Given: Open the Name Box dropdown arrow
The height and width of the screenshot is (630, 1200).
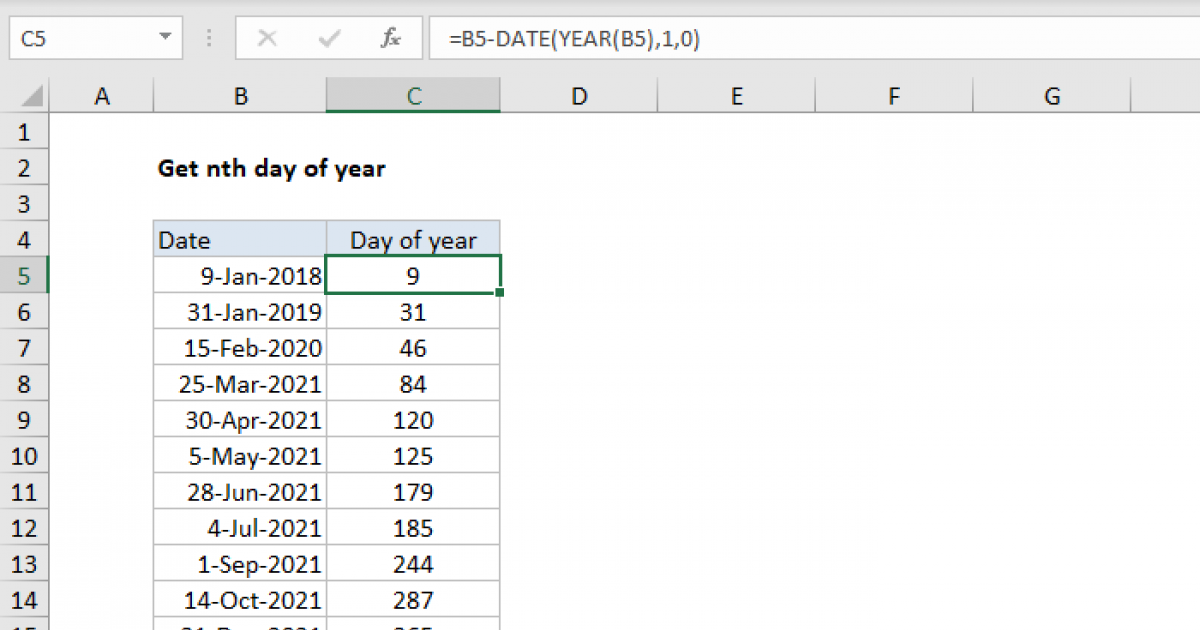Looking at the screenshot, I should pos(165,37).
